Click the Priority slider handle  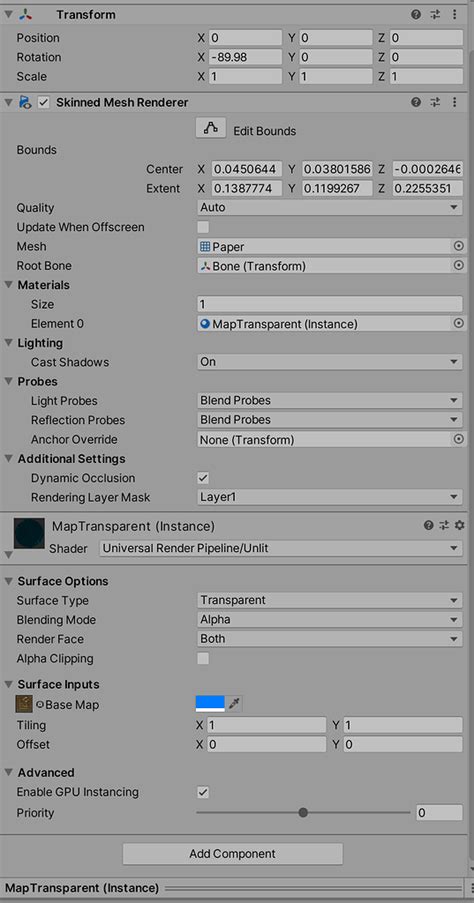click(x=303, y=813)
